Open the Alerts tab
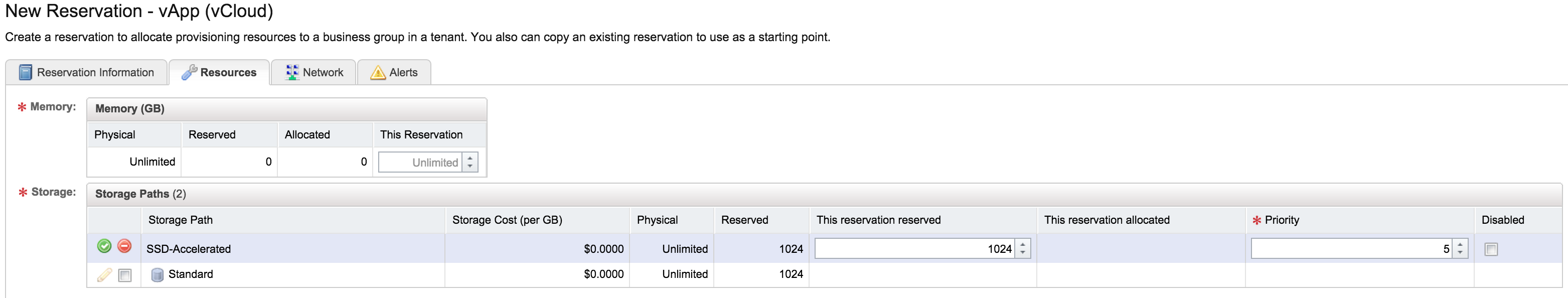Screen dimensions: 1568x298 pos(403,73)
